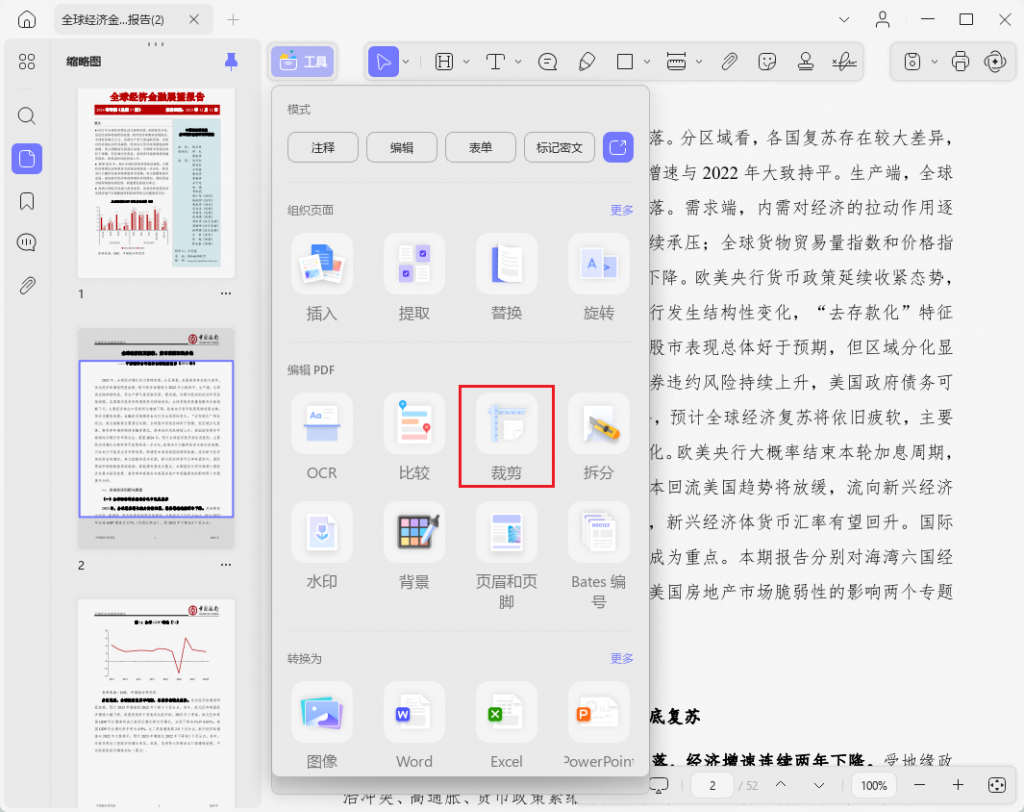Select the 插入 insert pages icon
The height and width of the screenshot is (812, 1024).
pos(322,264)
